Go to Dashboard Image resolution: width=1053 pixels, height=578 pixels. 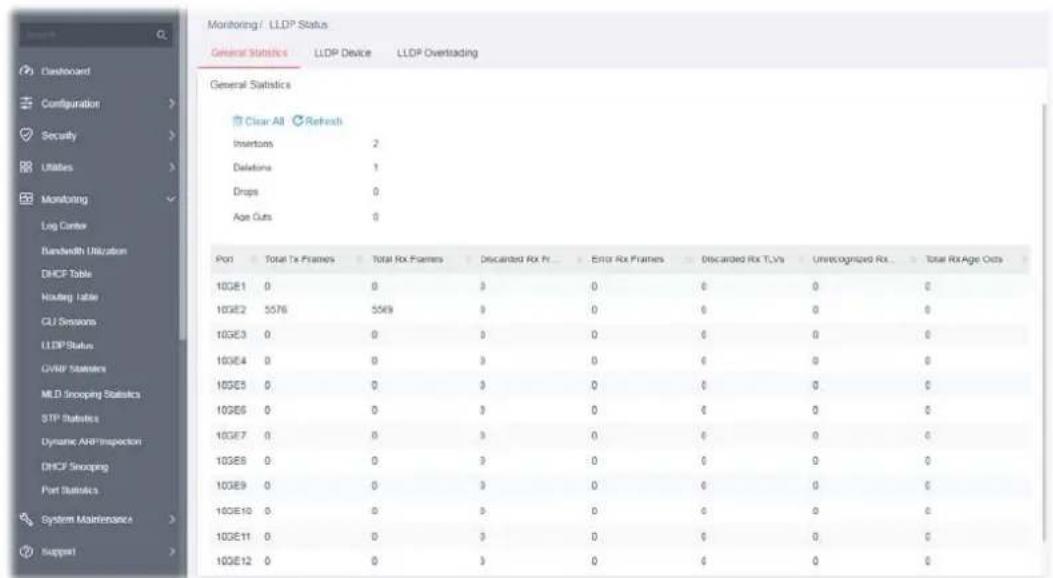66,71
